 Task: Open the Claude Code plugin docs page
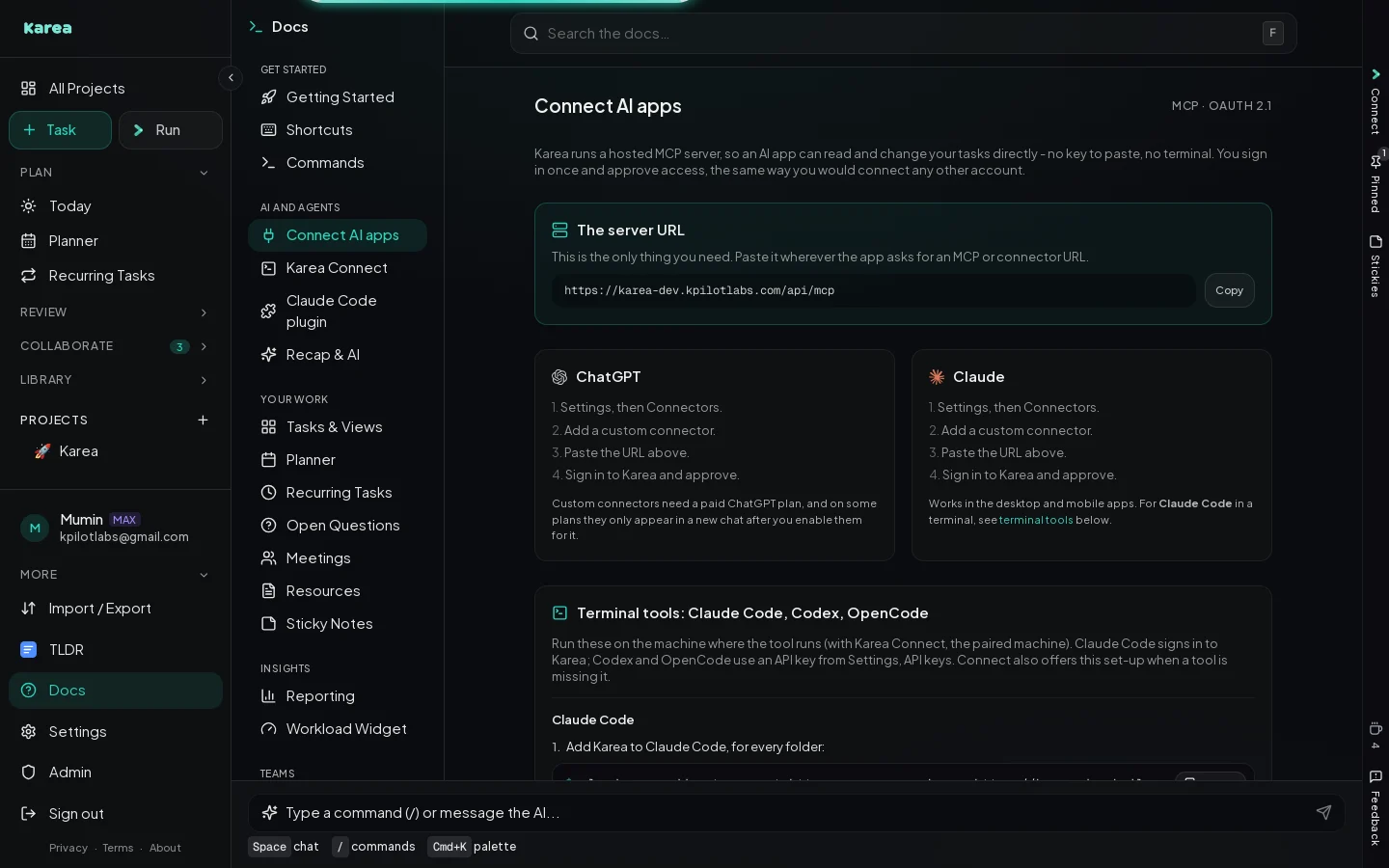click(x=338, y=312)
